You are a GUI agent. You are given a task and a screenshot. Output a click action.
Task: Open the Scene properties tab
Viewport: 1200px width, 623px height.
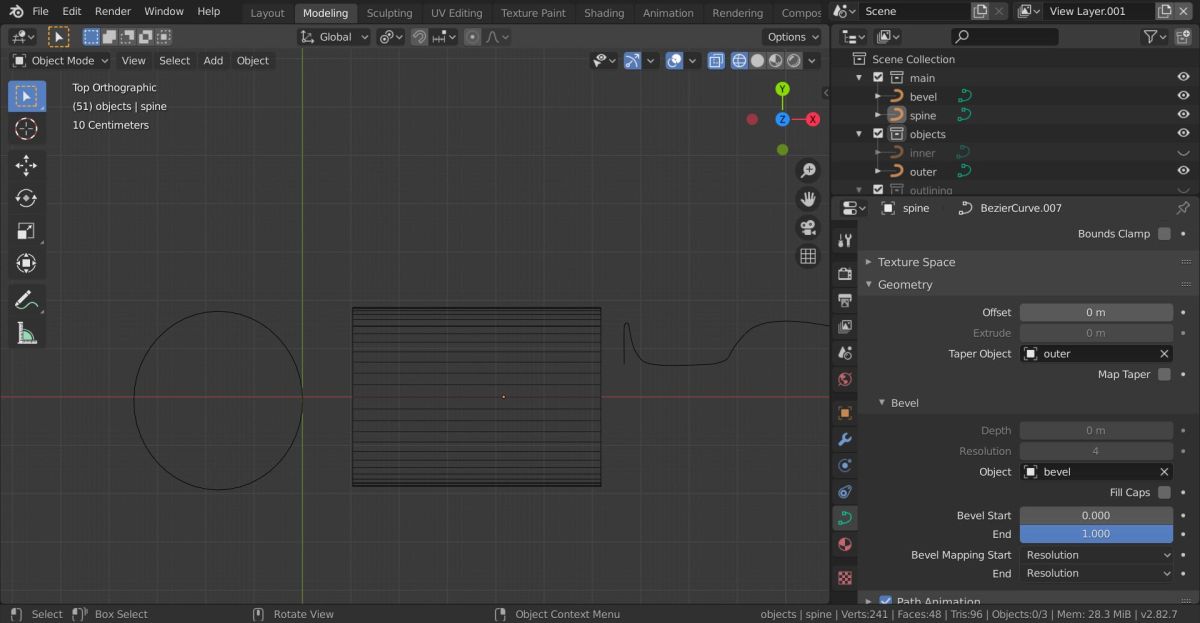point(845,353)
